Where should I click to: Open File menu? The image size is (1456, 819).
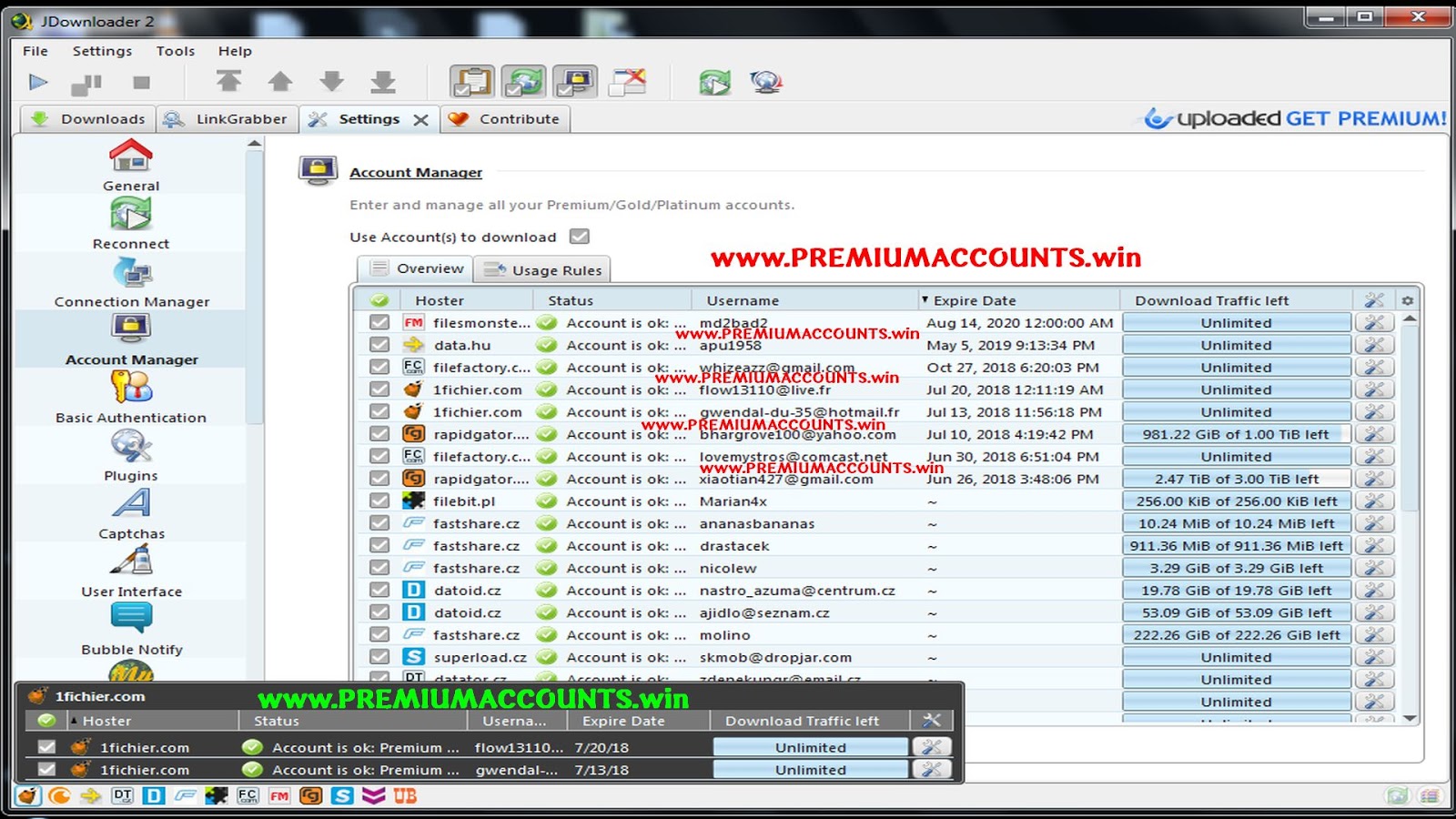[35, 51]
